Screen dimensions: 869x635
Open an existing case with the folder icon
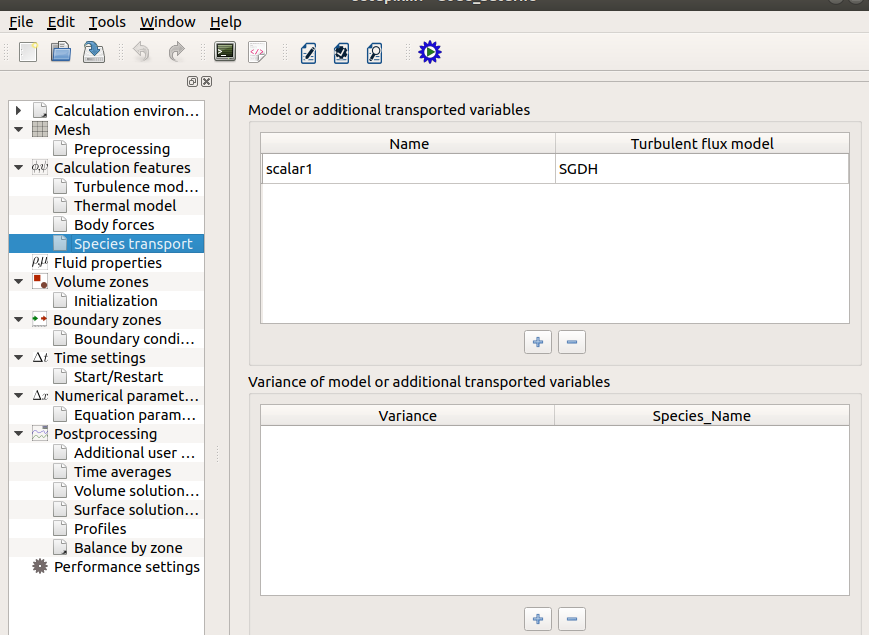point(61,52)
